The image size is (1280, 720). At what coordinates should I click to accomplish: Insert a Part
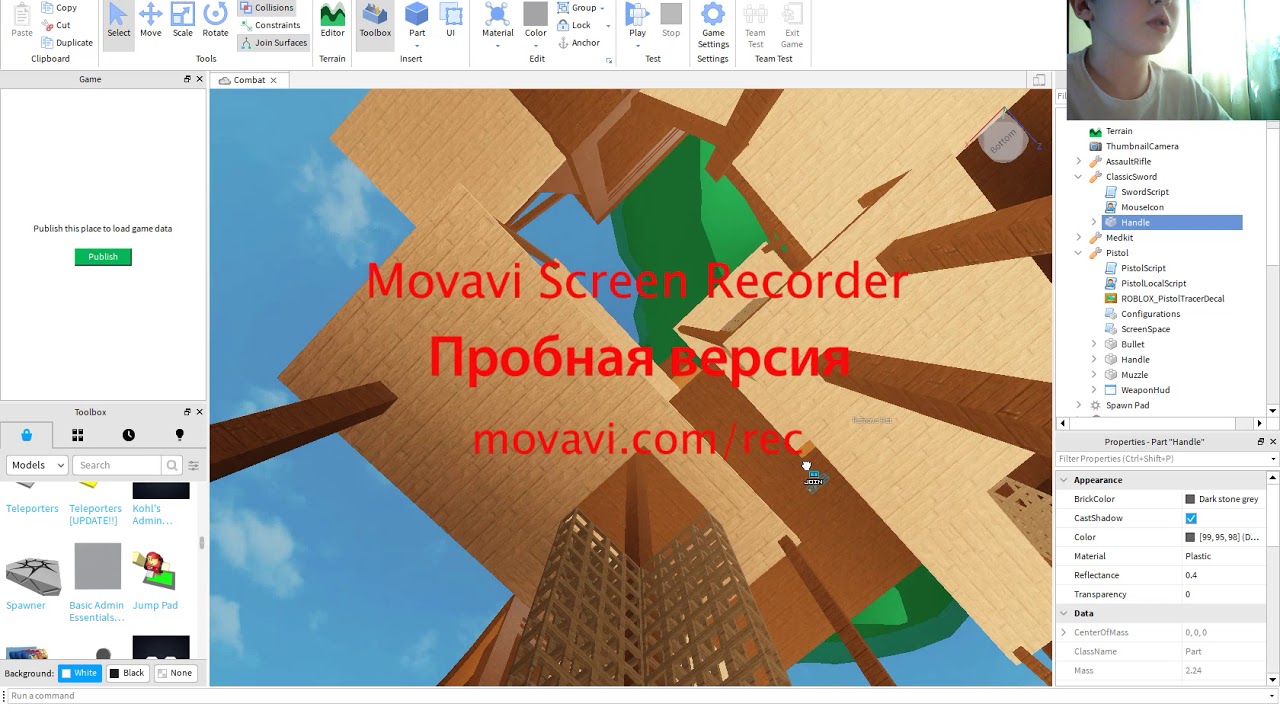pos(417,20)
